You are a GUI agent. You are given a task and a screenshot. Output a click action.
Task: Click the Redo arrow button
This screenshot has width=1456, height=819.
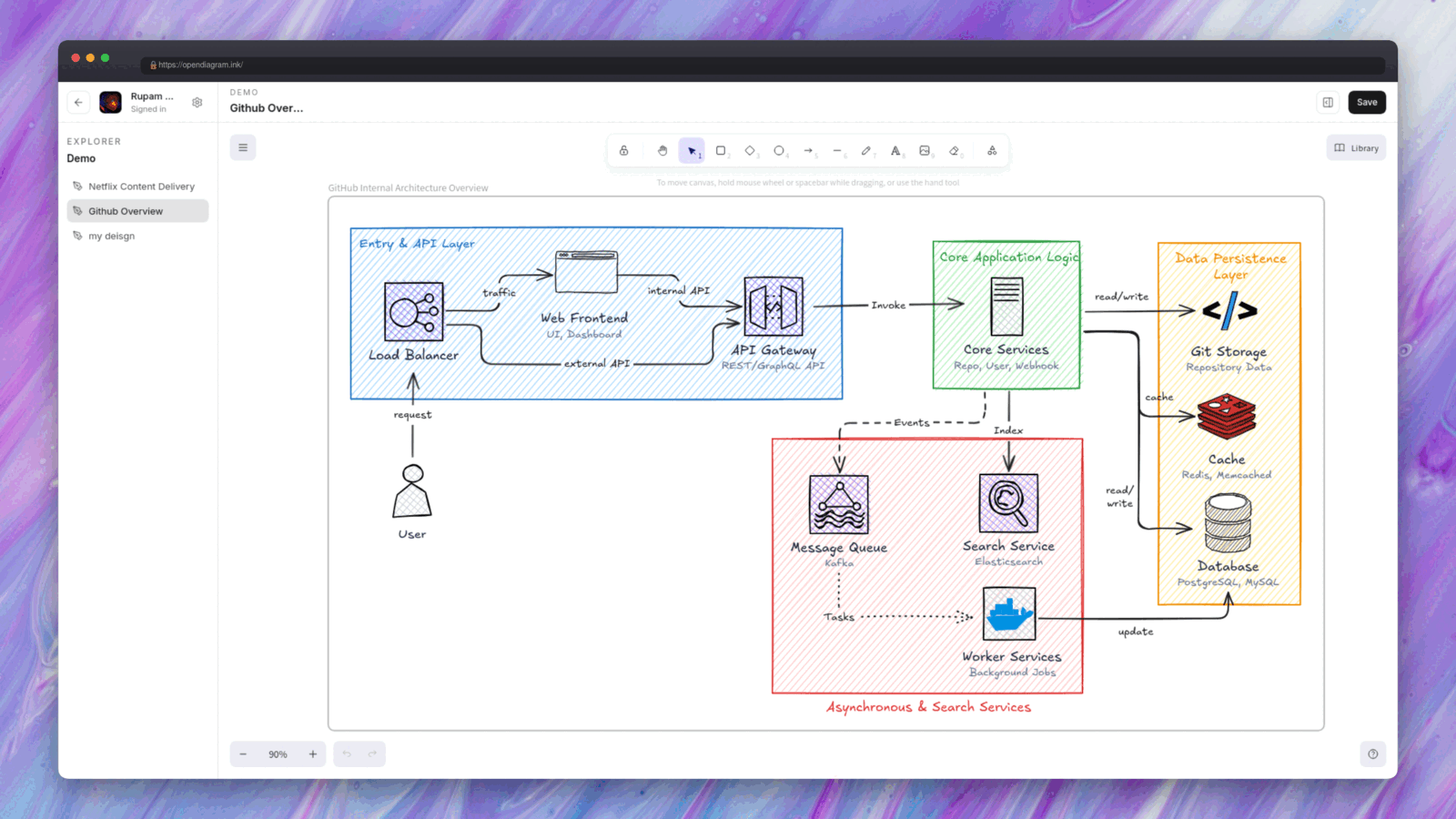(372, 754)
